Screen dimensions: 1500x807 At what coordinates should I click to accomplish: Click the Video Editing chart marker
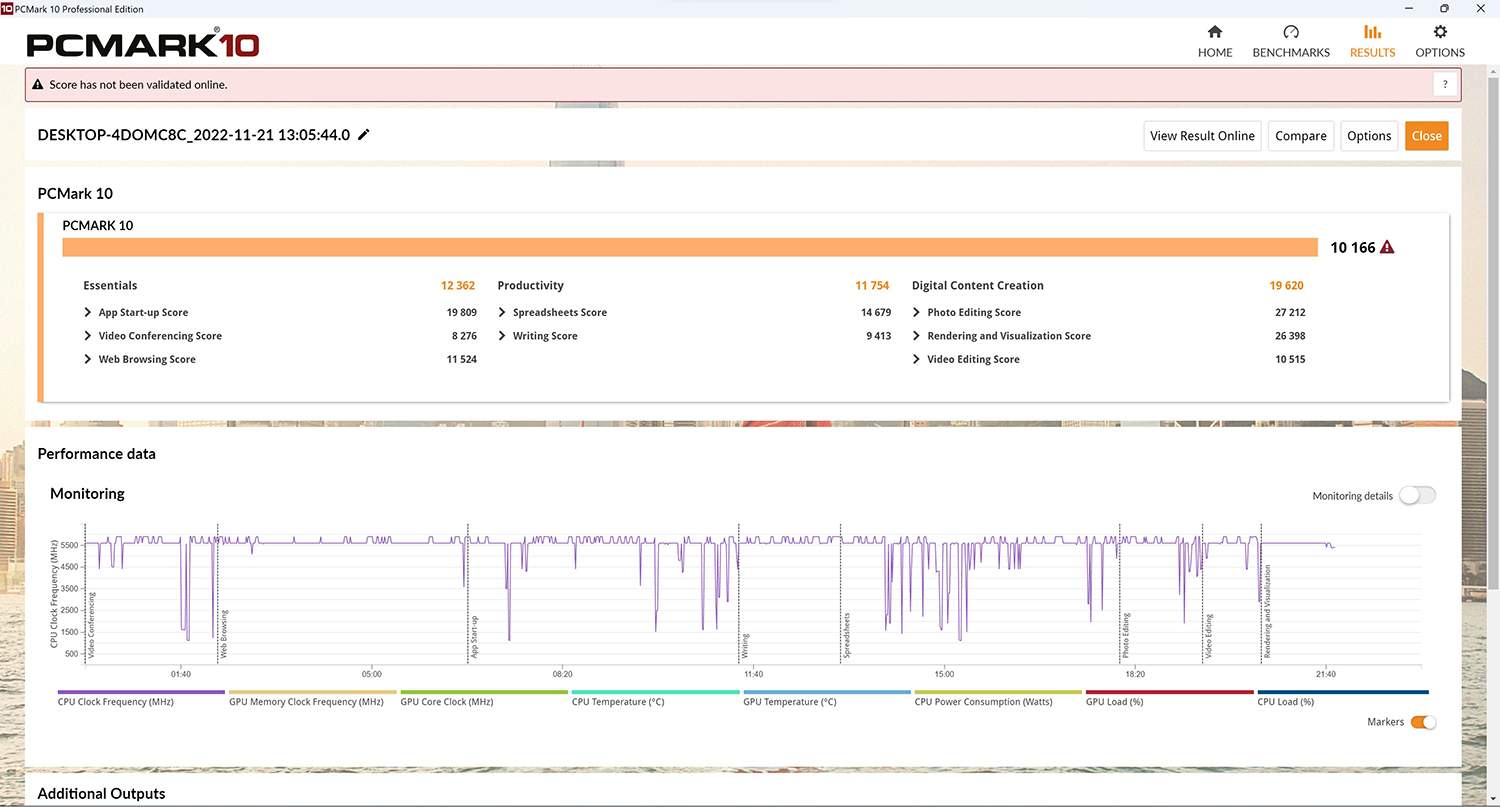[x=1208, y=636]
